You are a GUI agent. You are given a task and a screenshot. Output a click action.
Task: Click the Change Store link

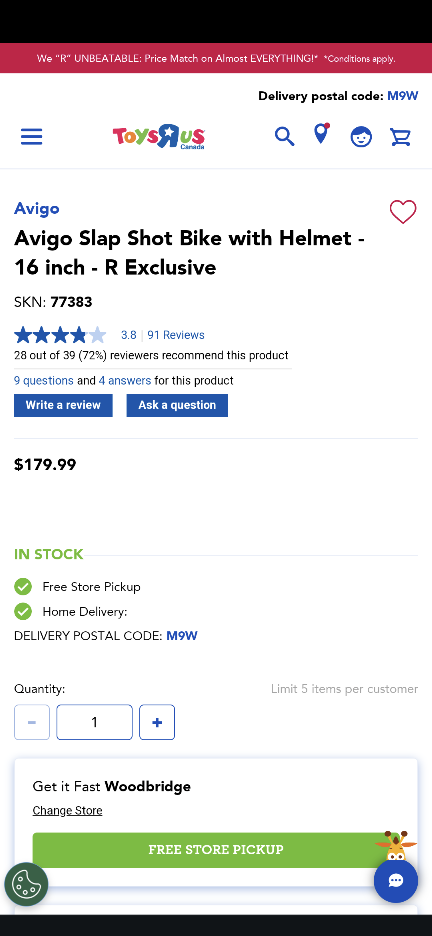pos(67,811)
